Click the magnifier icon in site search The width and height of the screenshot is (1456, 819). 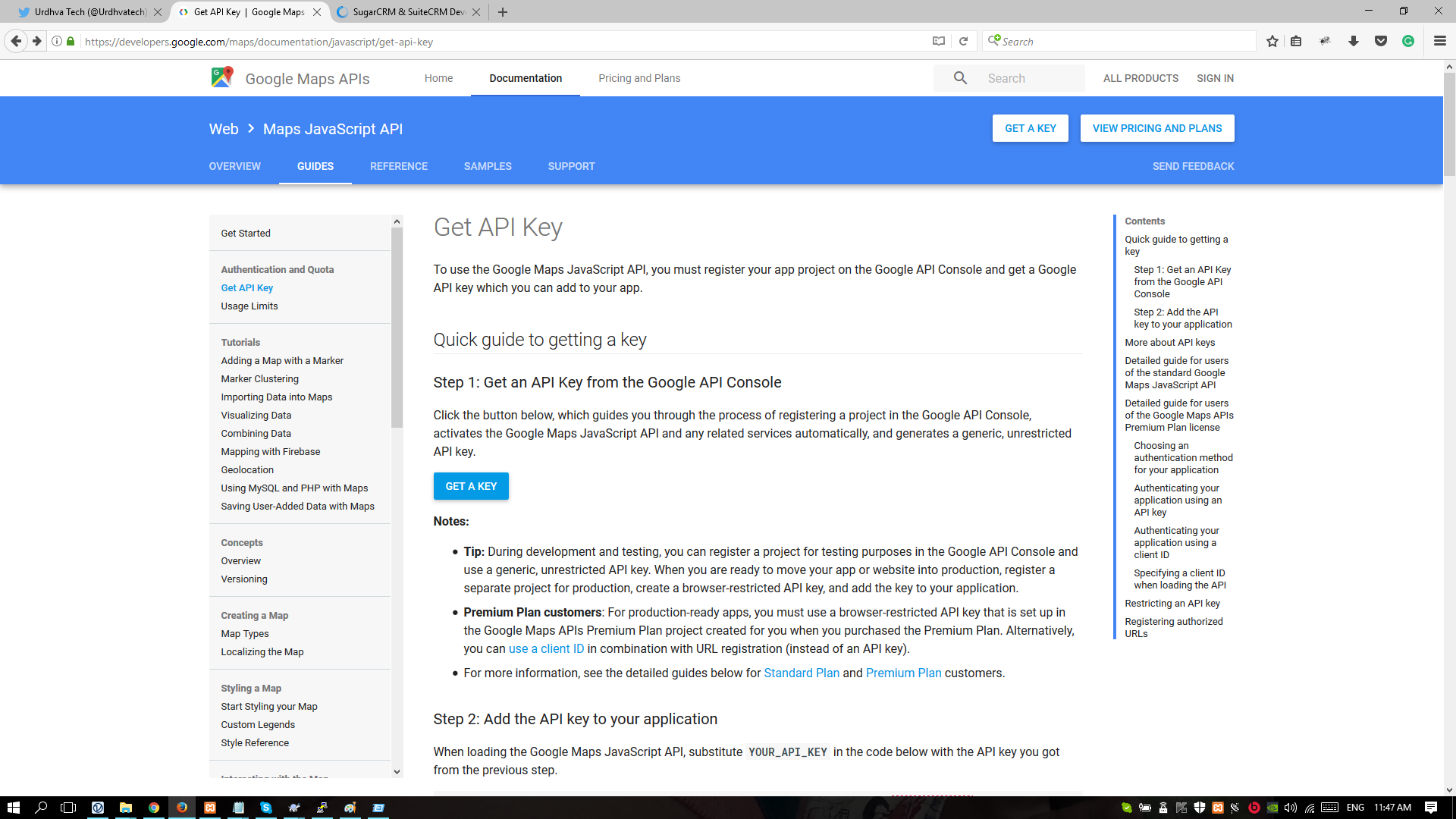click(x=960, y=78)
